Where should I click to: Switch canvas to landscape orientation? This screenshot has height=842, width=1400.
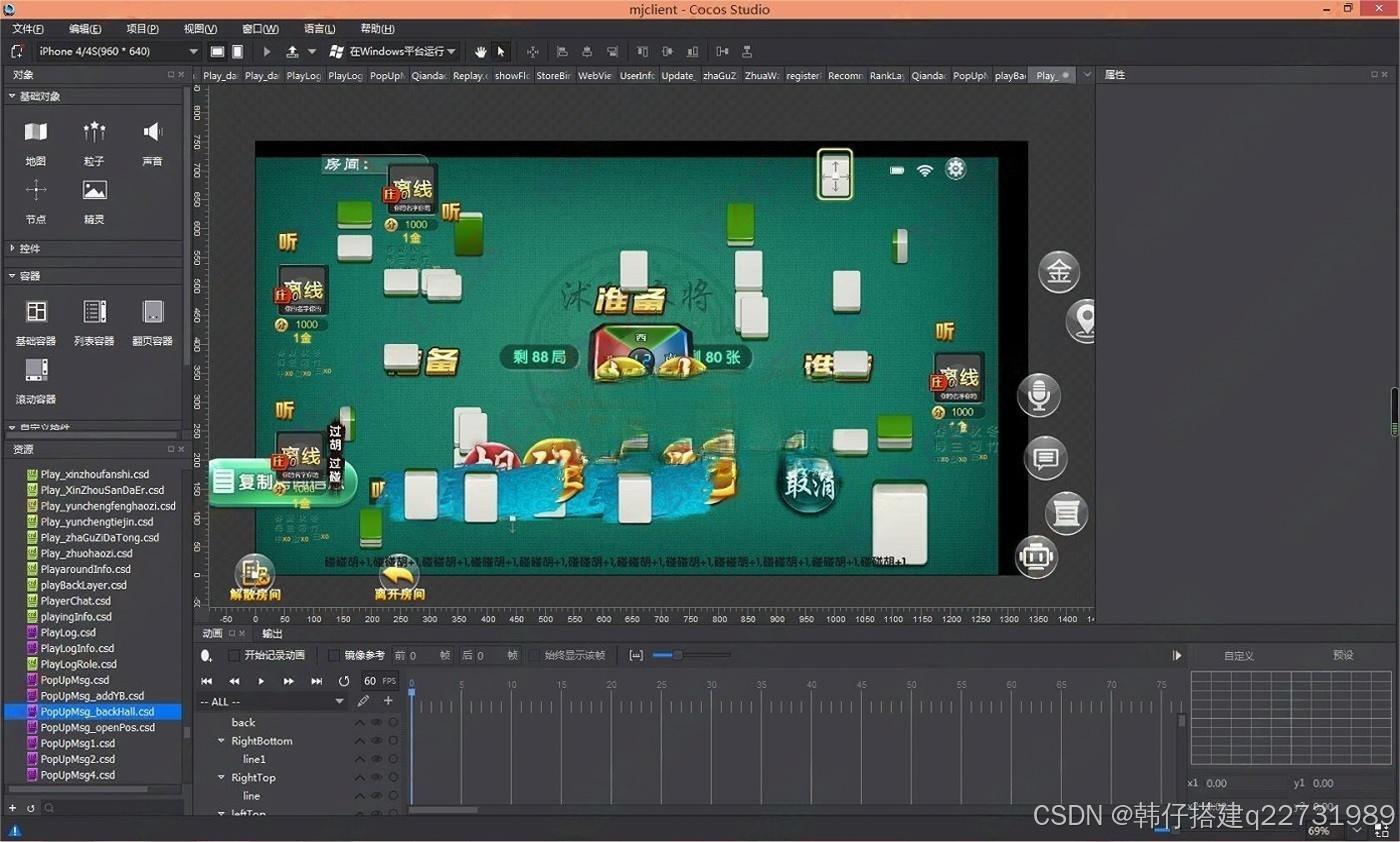click(x=217, y=51)
